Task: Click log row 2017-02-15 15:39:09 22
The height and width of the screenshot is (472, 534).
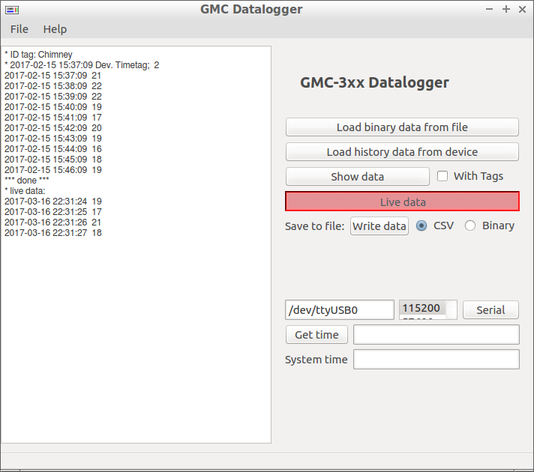Action: (x=53, y=96)
